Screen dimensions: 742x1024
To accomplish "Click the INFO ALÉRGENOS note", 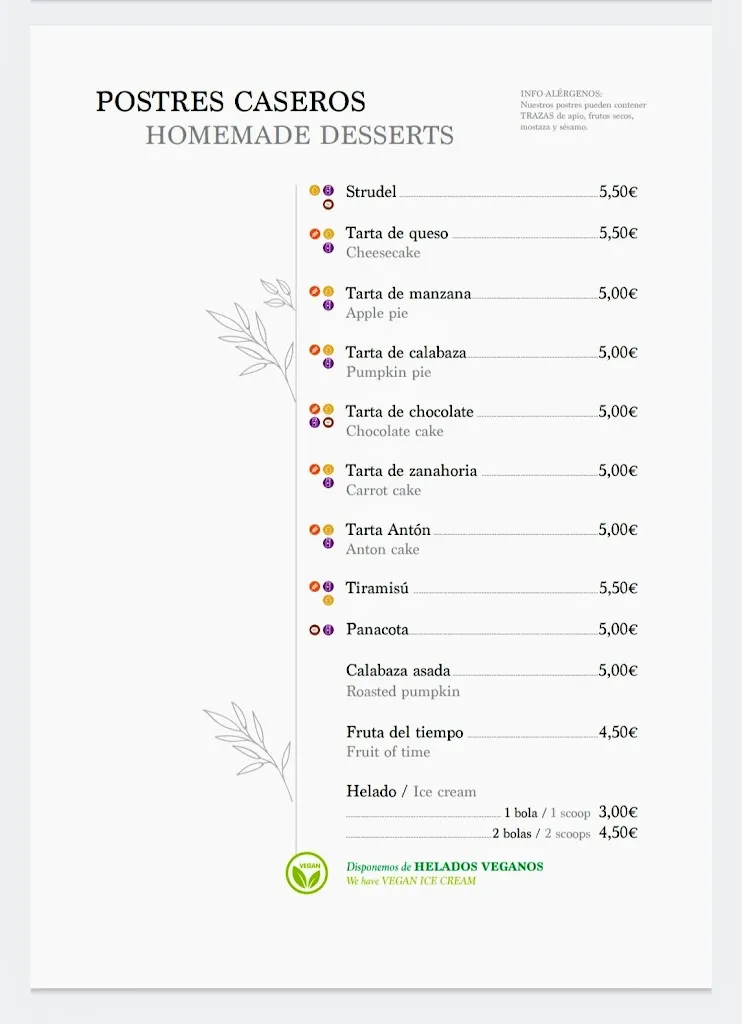I will point(583,110).
